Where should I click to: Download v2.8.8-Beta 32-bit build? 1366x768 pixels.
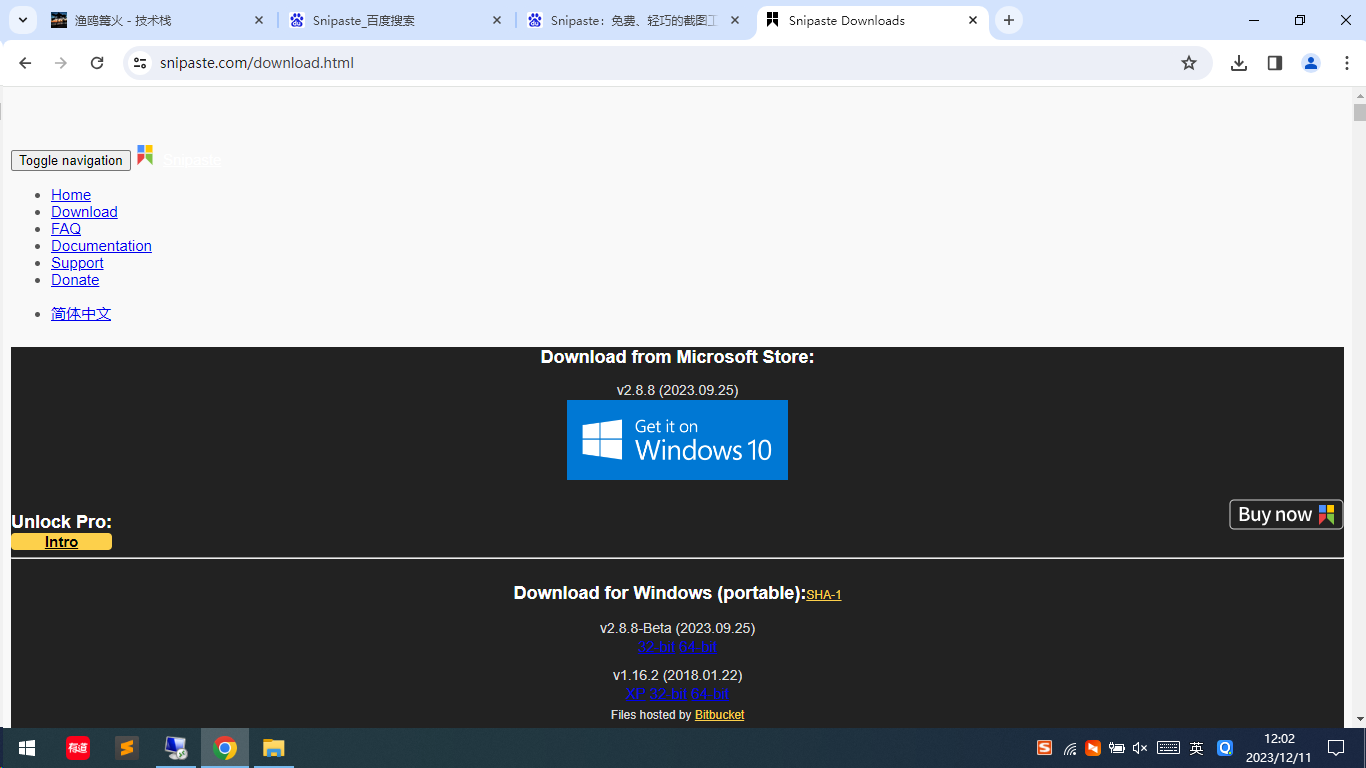point(656,647)
